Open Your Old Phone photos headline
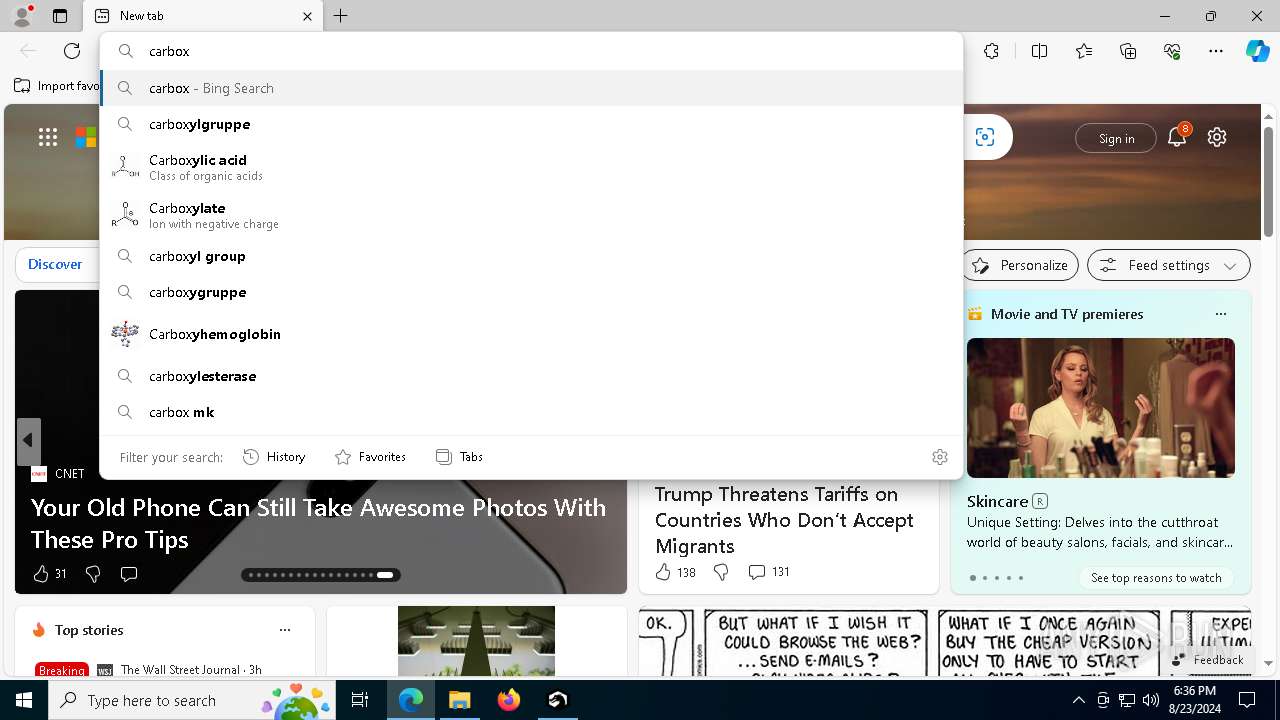 pyautogui.click(x=318, y=523)
